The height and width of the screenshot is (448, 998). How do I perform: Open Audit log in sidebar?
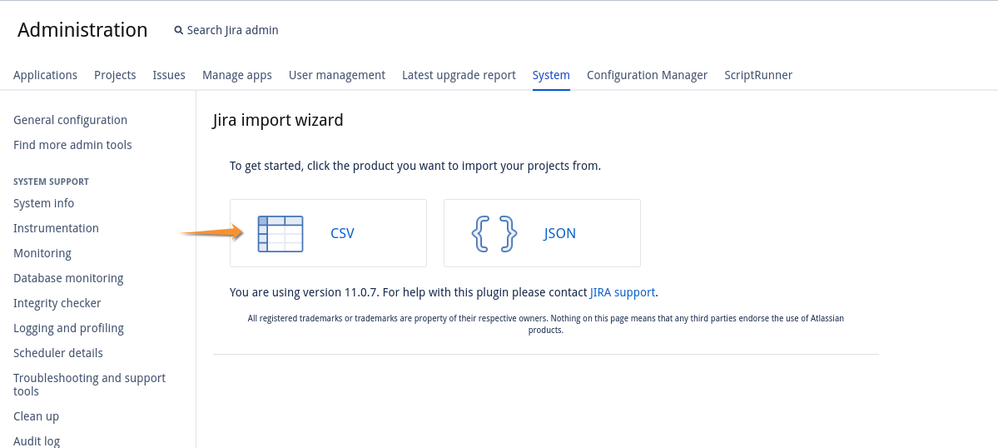[37, 441]
